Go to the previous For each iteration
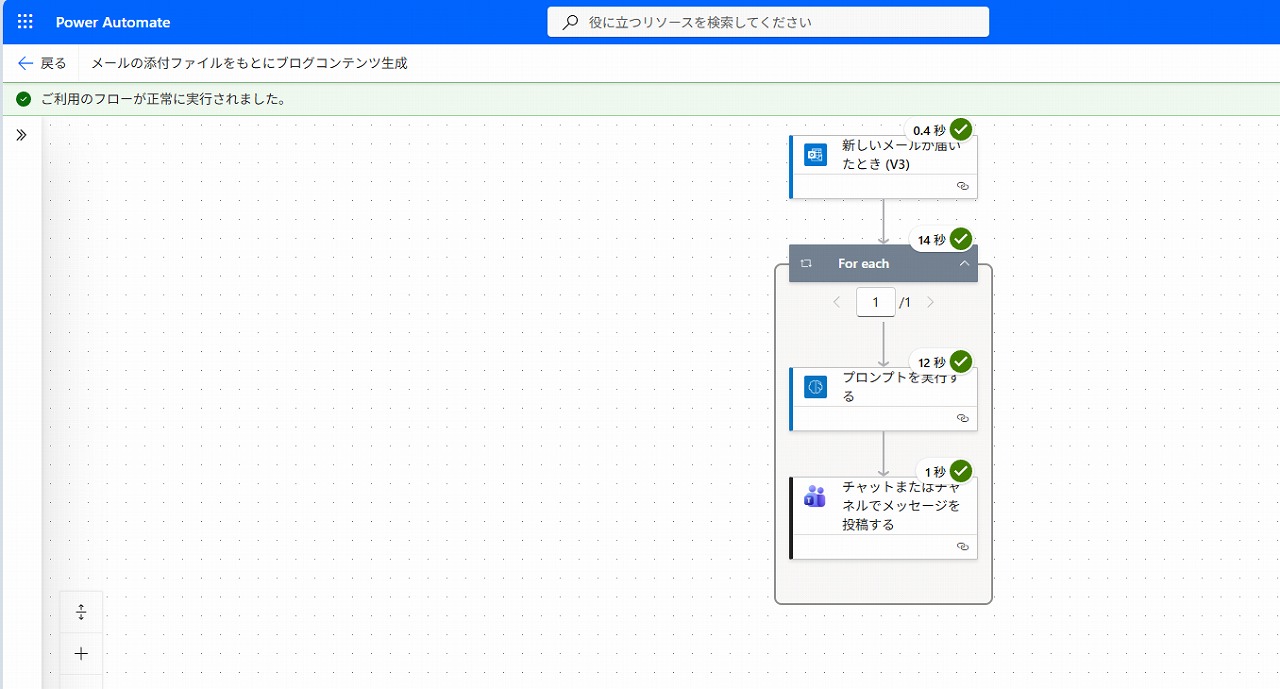The width and height of the screenshot is (1280, 689). (837, 302)
